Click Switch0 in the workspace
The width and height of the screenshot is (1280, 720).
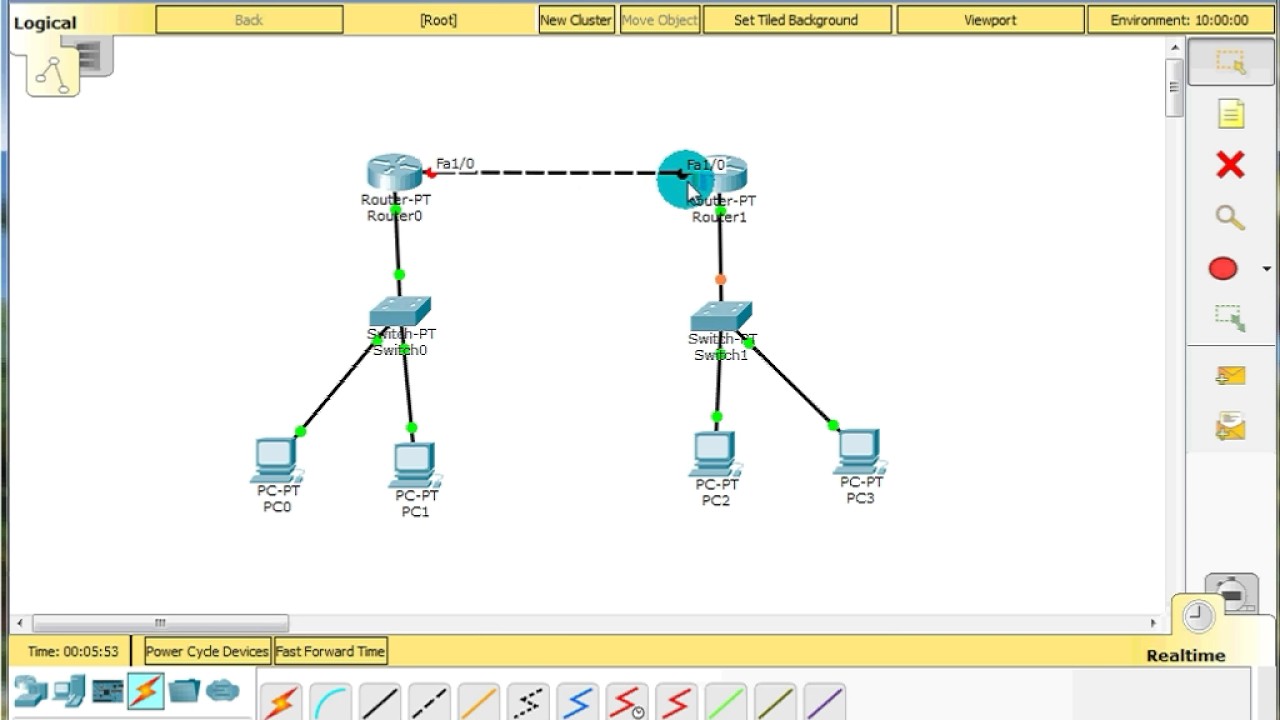[400, 312]
